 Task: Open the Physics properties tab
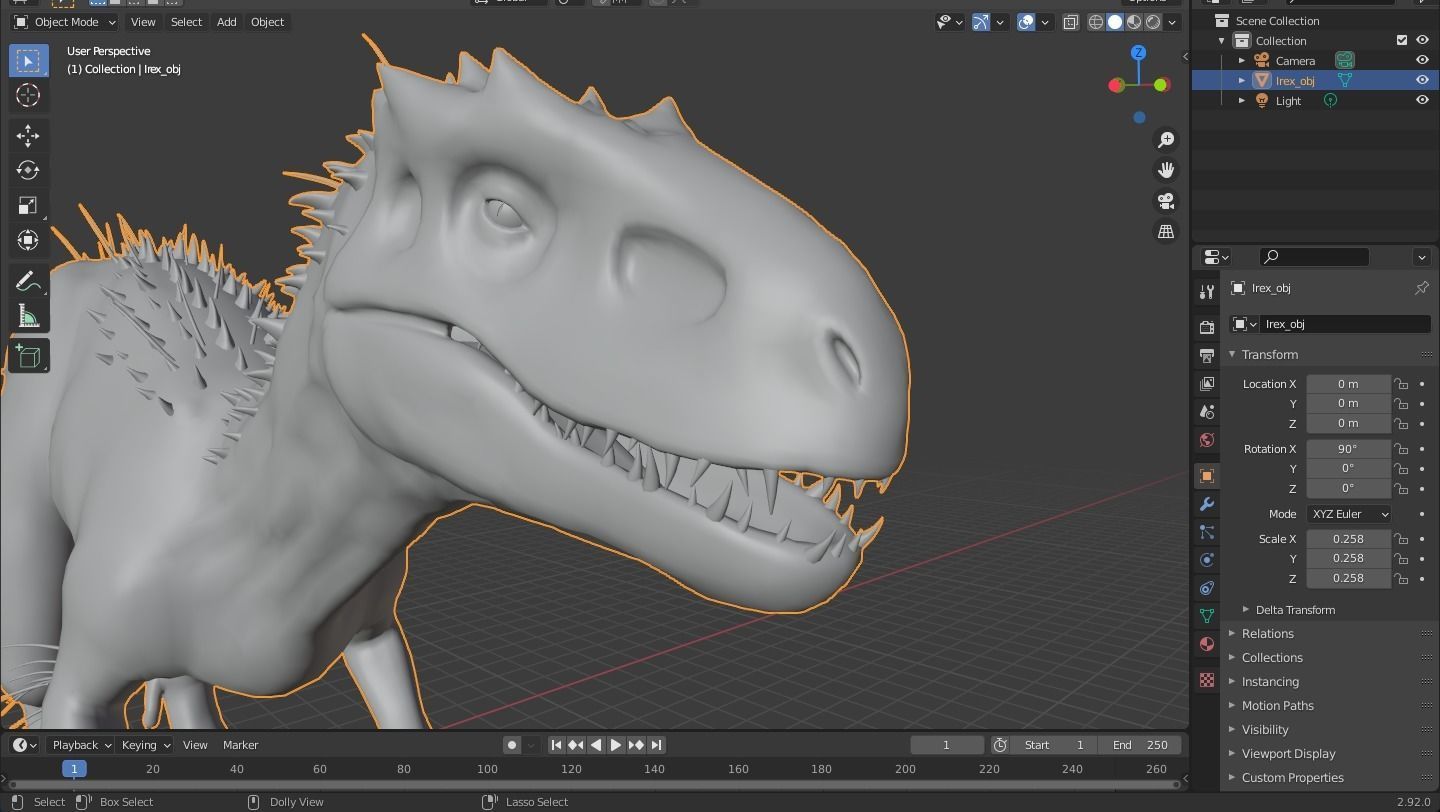coord(1207,560)
